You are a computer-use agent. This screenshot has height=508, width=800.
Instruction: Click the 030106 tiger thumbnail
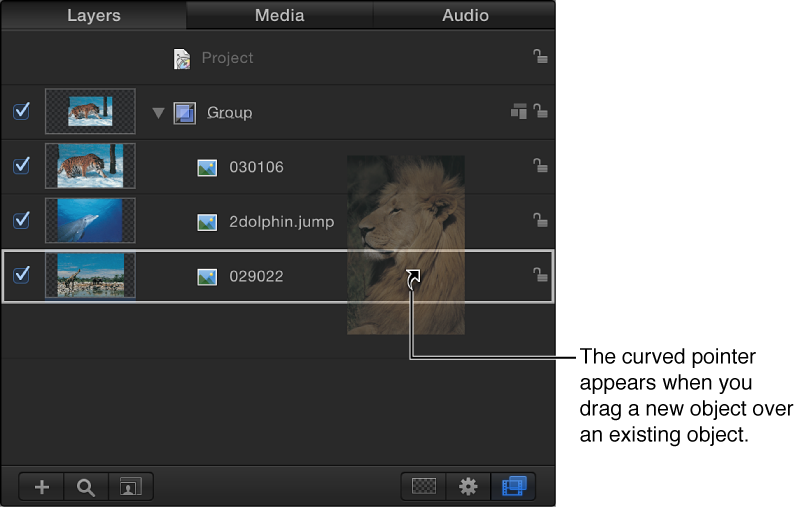[90, 166]
